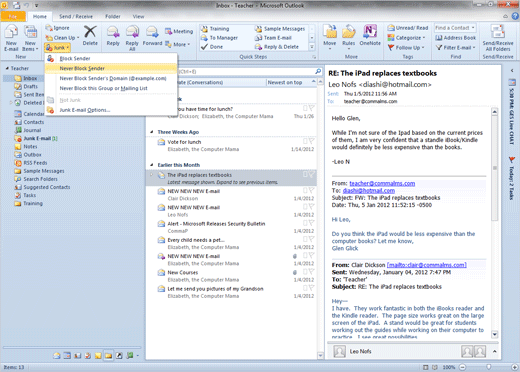
Task: Open Help with the question mark icon
Action: (515, 16)
